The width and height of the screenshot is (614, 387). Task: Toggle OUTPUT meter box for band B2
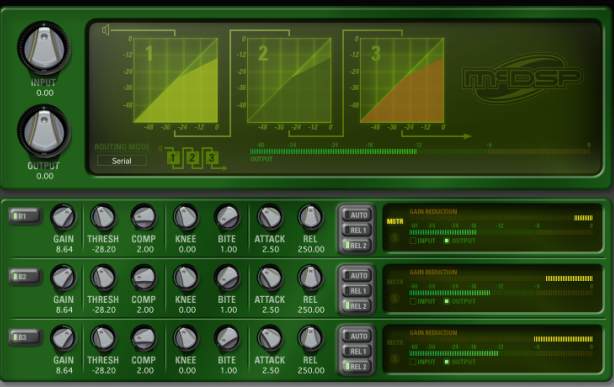446,301
